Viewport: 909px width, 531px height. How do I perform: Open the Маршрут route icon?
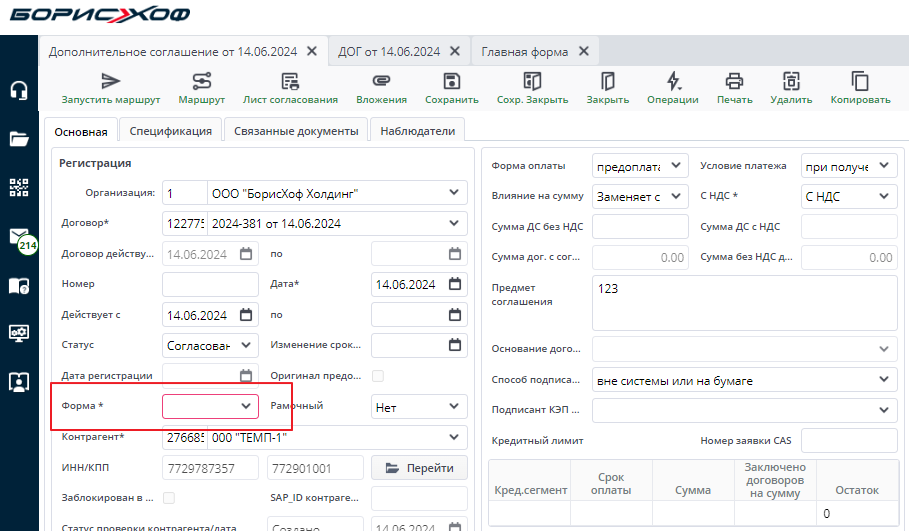(x=201, y=82)
